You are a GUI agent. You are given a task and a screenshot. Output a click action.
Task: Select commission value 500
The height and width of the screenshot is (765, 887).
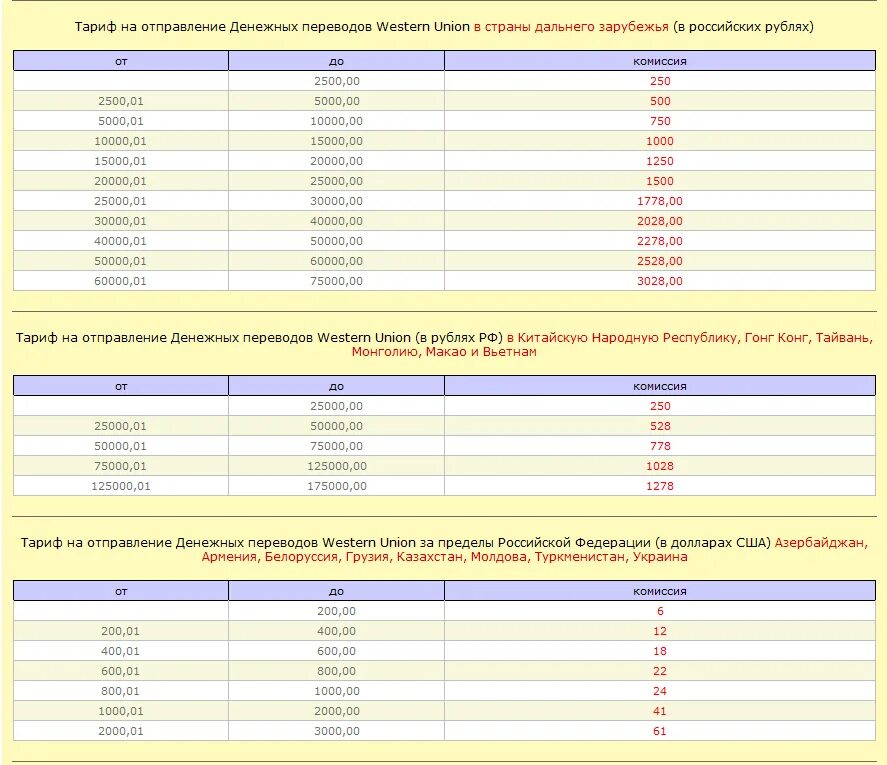(x=660, y=101)
